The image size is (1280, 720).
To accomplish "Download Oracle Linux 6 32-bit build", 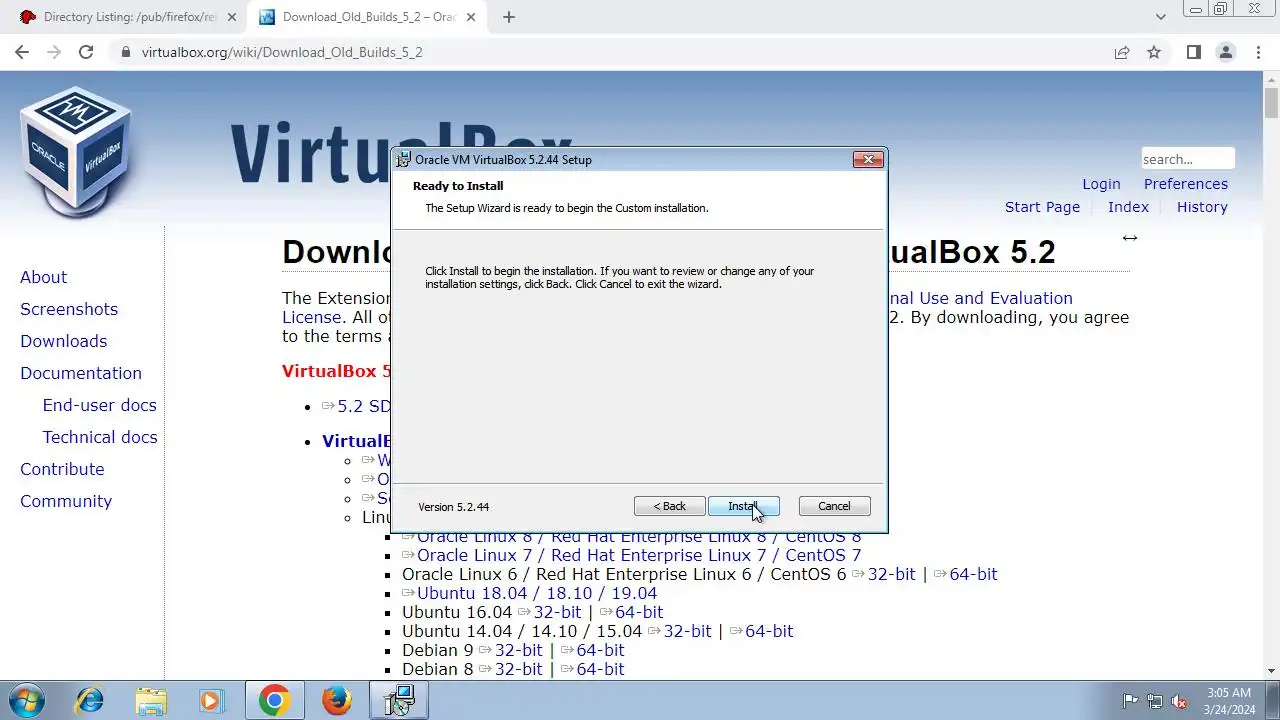I will pyautogui.click(x=891, y=574).
